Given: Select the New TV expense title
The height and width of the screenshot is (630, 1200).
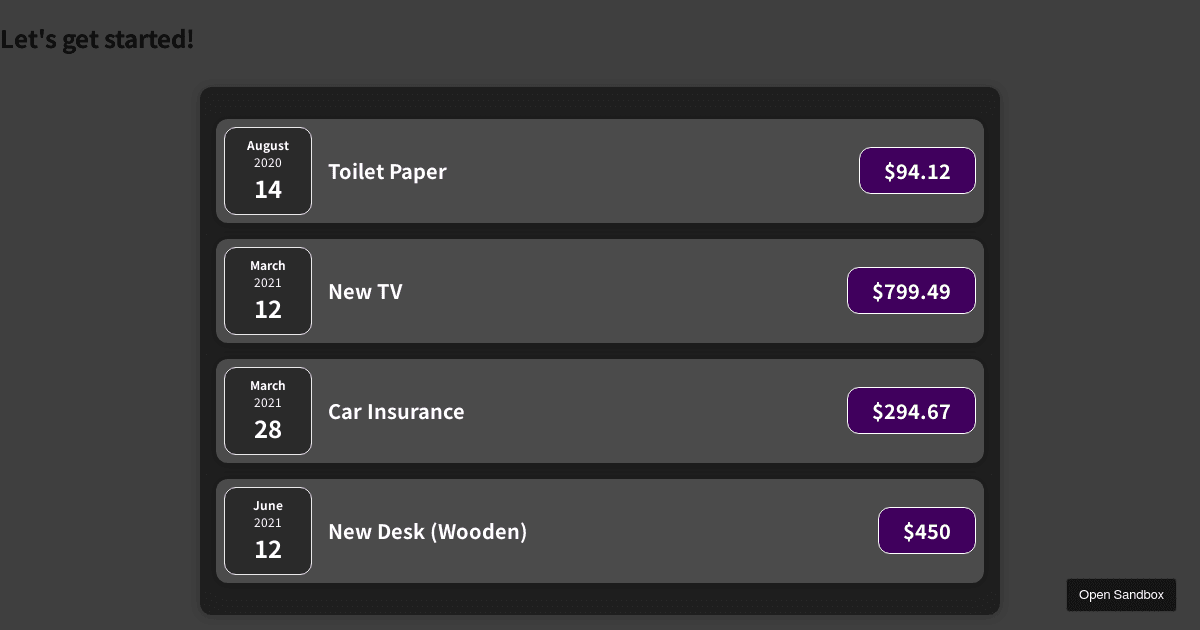Looking at the screenshot, I should (x=365, y=291).
